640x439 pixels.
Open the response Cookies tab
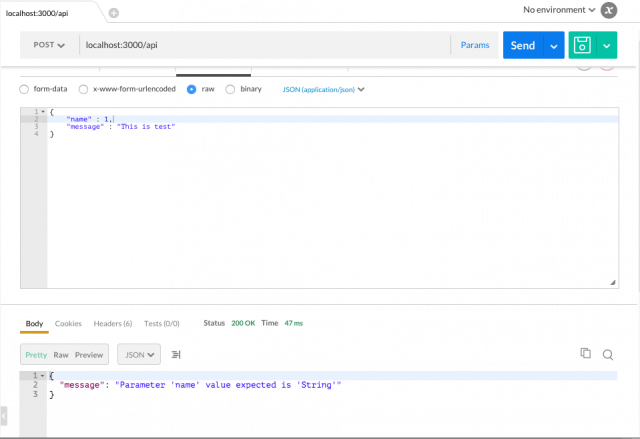click(x=68, y=324)
